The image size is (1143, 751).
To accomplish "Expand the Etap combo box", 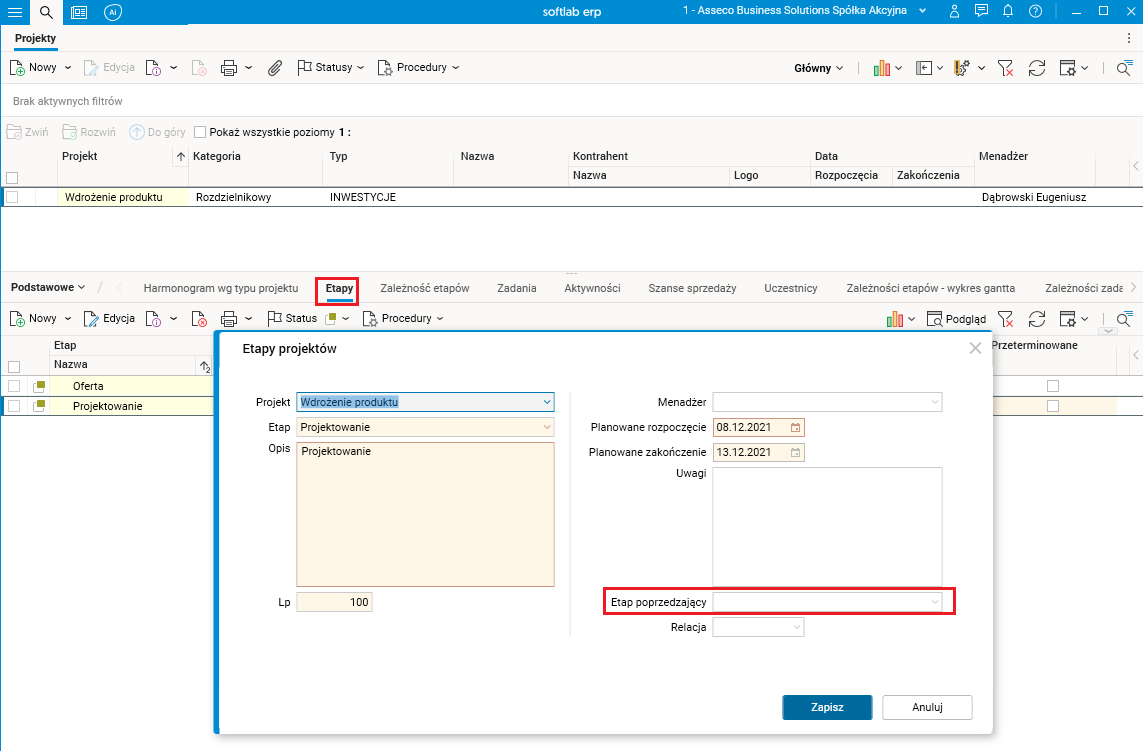I will click(x=547, y=427).
